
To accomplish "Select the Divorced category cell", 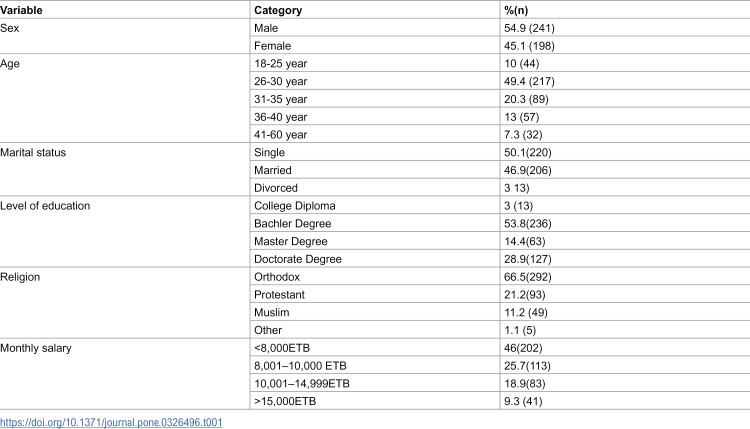I will (276, 188).
